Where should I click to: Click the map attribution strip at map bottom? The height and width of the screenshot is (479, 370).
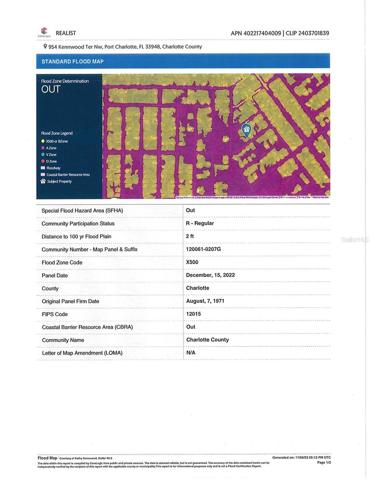252,197
